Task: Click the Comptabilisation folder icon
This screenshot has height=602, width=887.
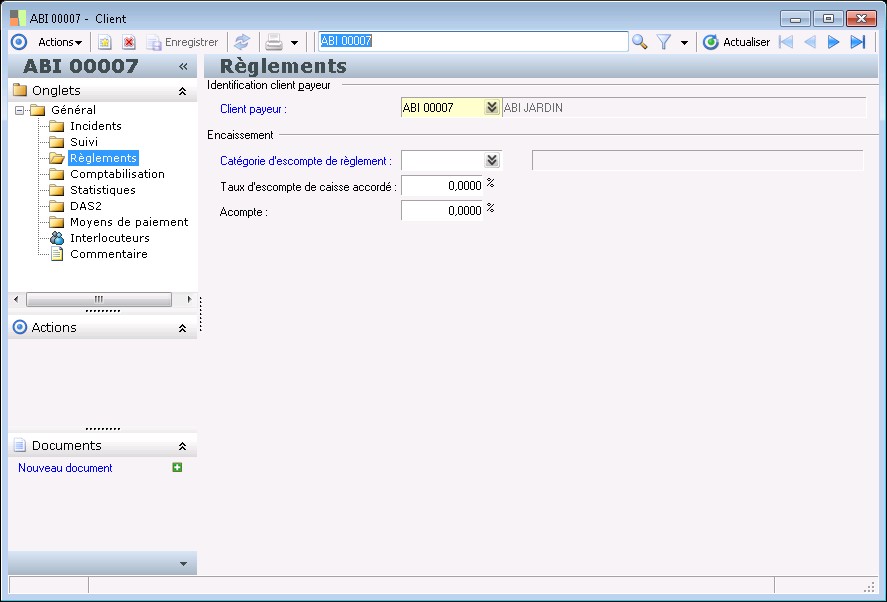Action: (57, 174)
